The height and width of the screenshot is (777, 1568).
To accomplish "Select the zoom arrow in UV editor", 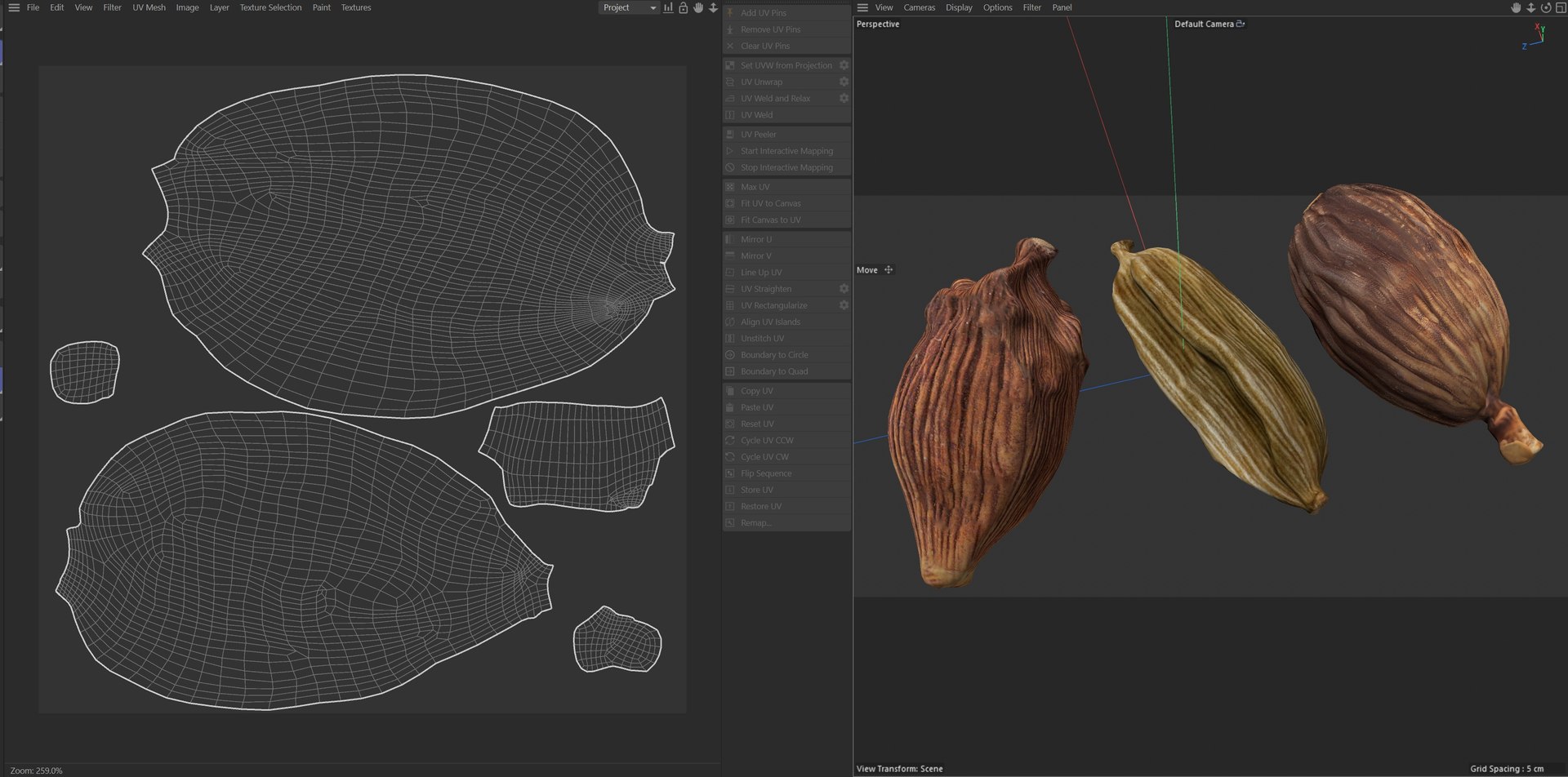I will [x=713, y=7].
